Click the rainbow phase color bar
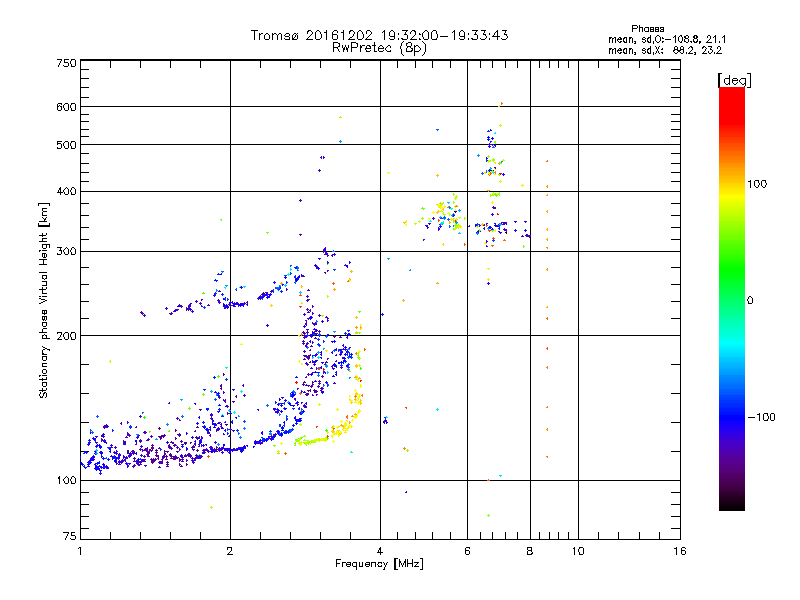This screenshot has height=600, width=800. [x=732, y=298]
